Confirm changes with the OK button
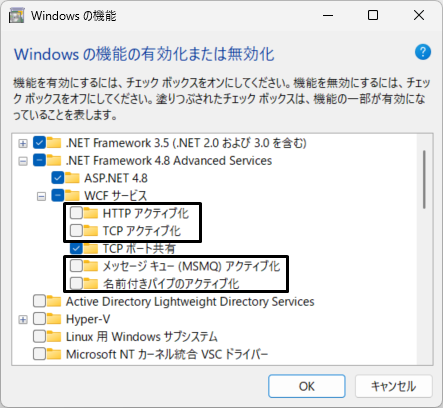The image size is (443, 408). tap(307, 386)
